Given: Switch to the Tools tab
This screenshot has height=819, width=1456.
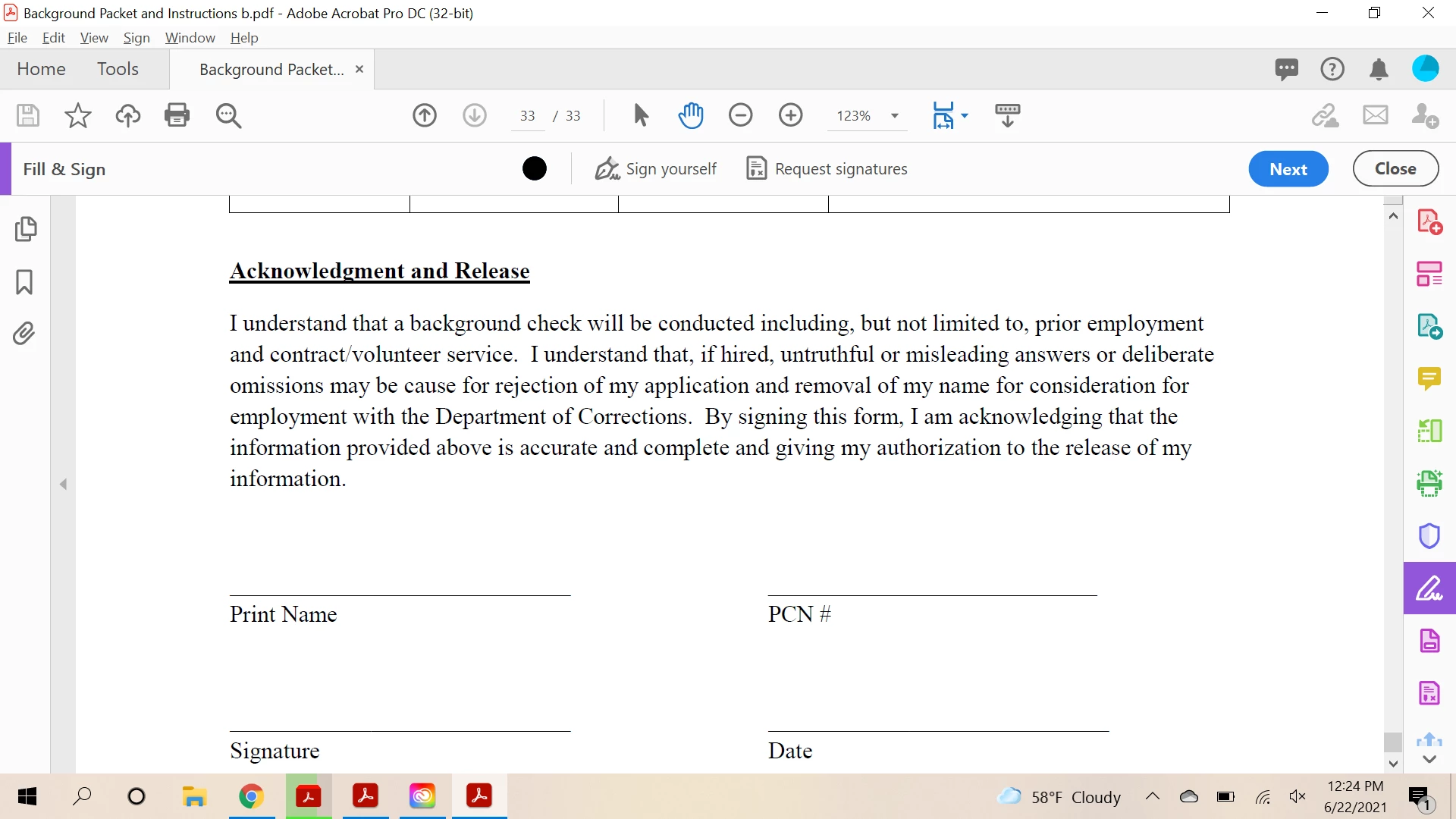Looking at the screenshot, I should click(x=118, y=69).
